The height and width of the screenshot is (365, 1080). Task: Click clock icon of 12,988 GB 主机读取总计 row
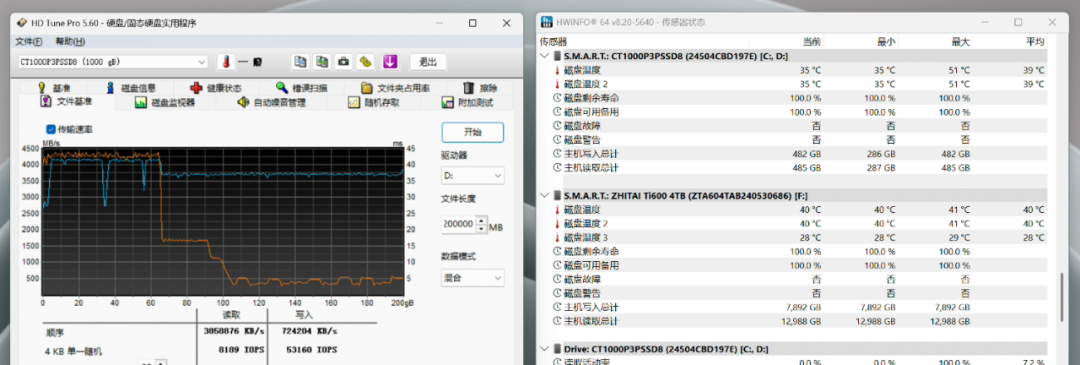tap(558, 321)
